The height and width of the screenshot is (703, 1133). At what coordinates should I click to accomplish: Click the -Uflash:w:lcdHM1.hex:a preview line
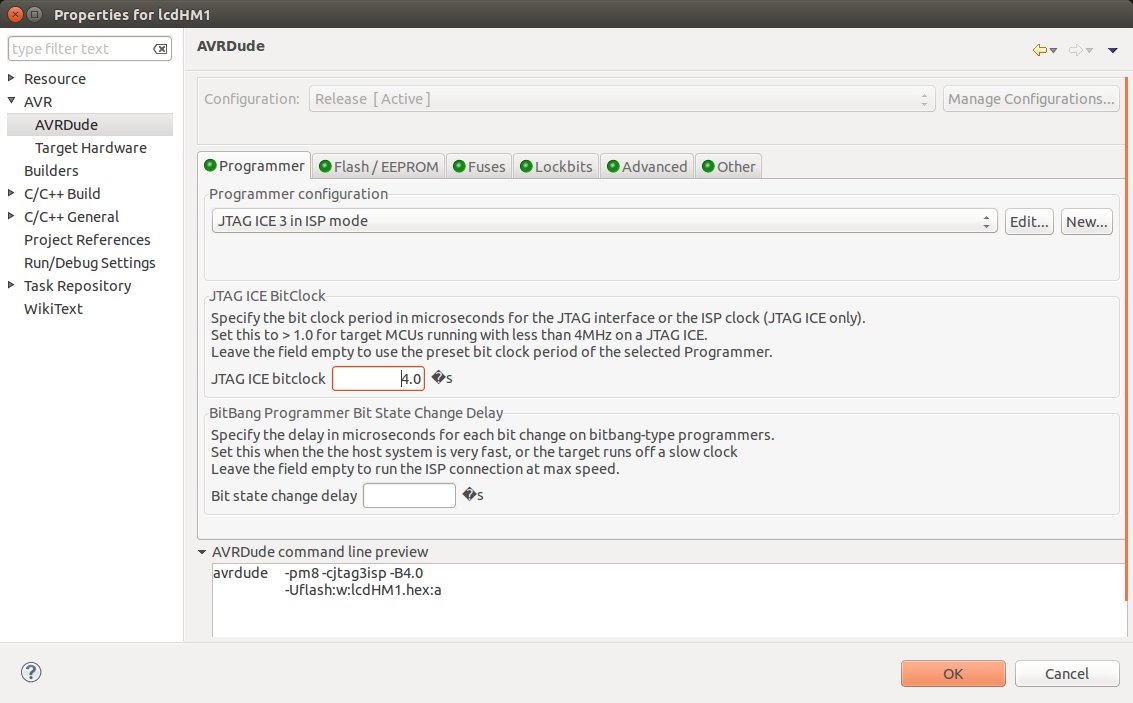click(x=363, y=590)
